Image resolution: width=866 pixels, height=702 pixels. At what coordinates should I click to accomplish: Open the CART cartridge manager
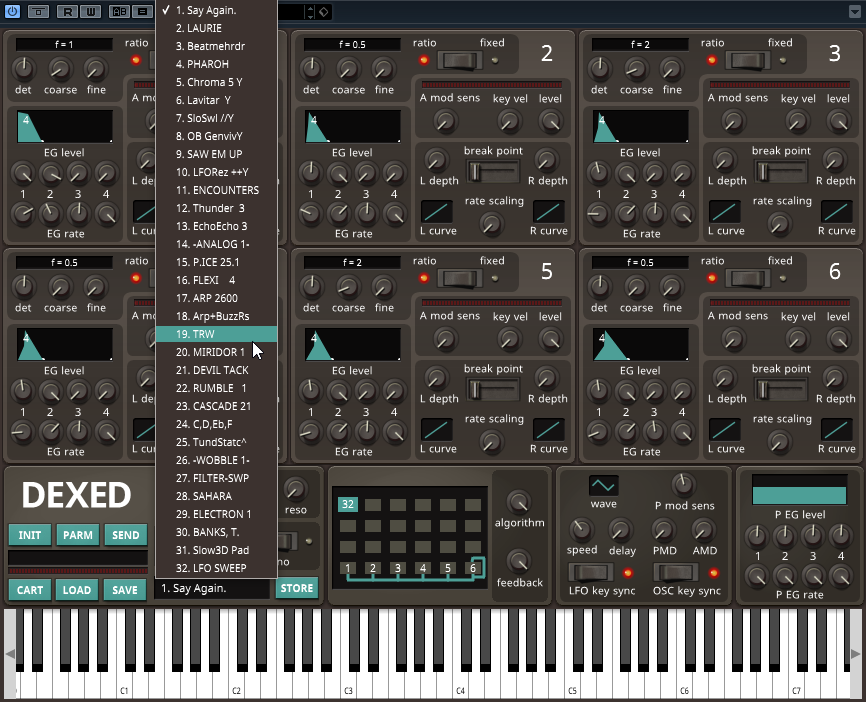(30, 590)
